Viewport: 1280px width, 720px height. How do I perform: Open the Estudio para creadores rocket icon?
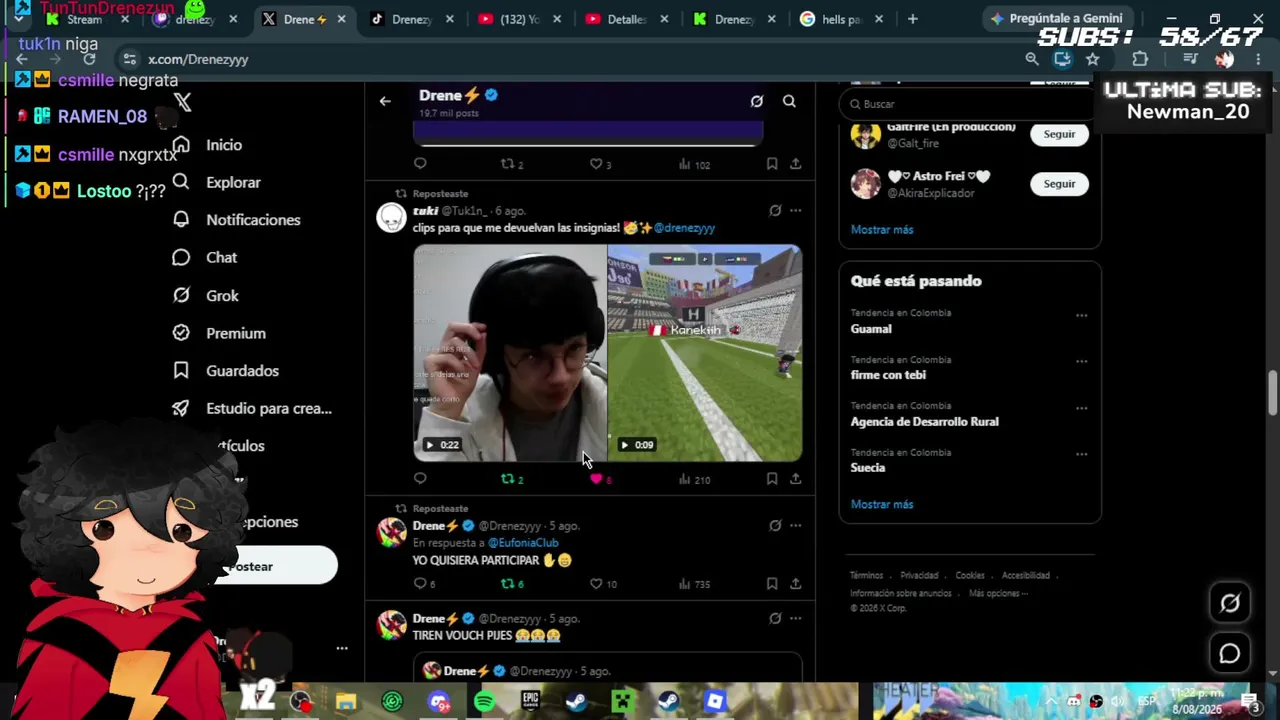click(x=181, y=408)
